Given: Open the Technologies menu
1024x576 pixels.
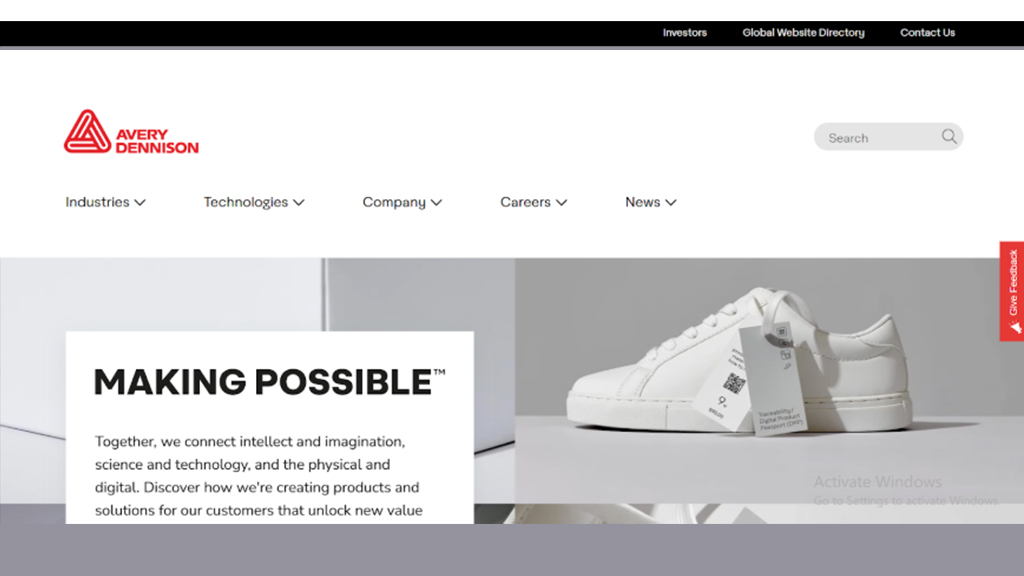Looking at the screenshot, I should coord(246,202).
